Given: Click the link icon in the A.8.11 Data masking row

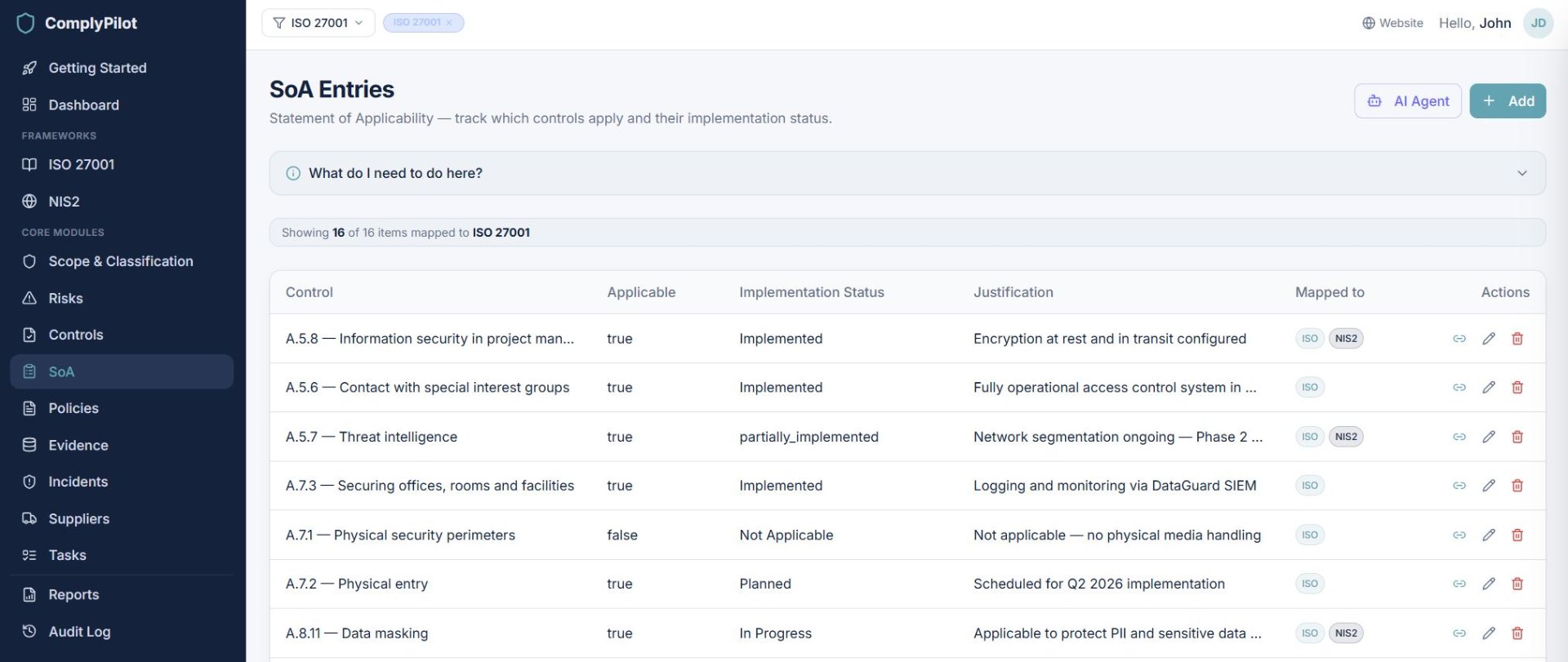Looking at the screenshot, I should pos(1459,633).
